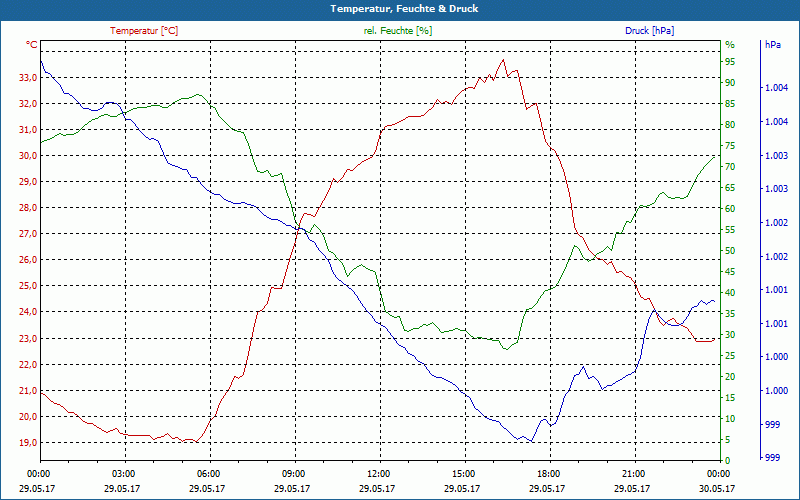
Task: Click the green '95' humidity axis value
Action: [x=731, y=62]
